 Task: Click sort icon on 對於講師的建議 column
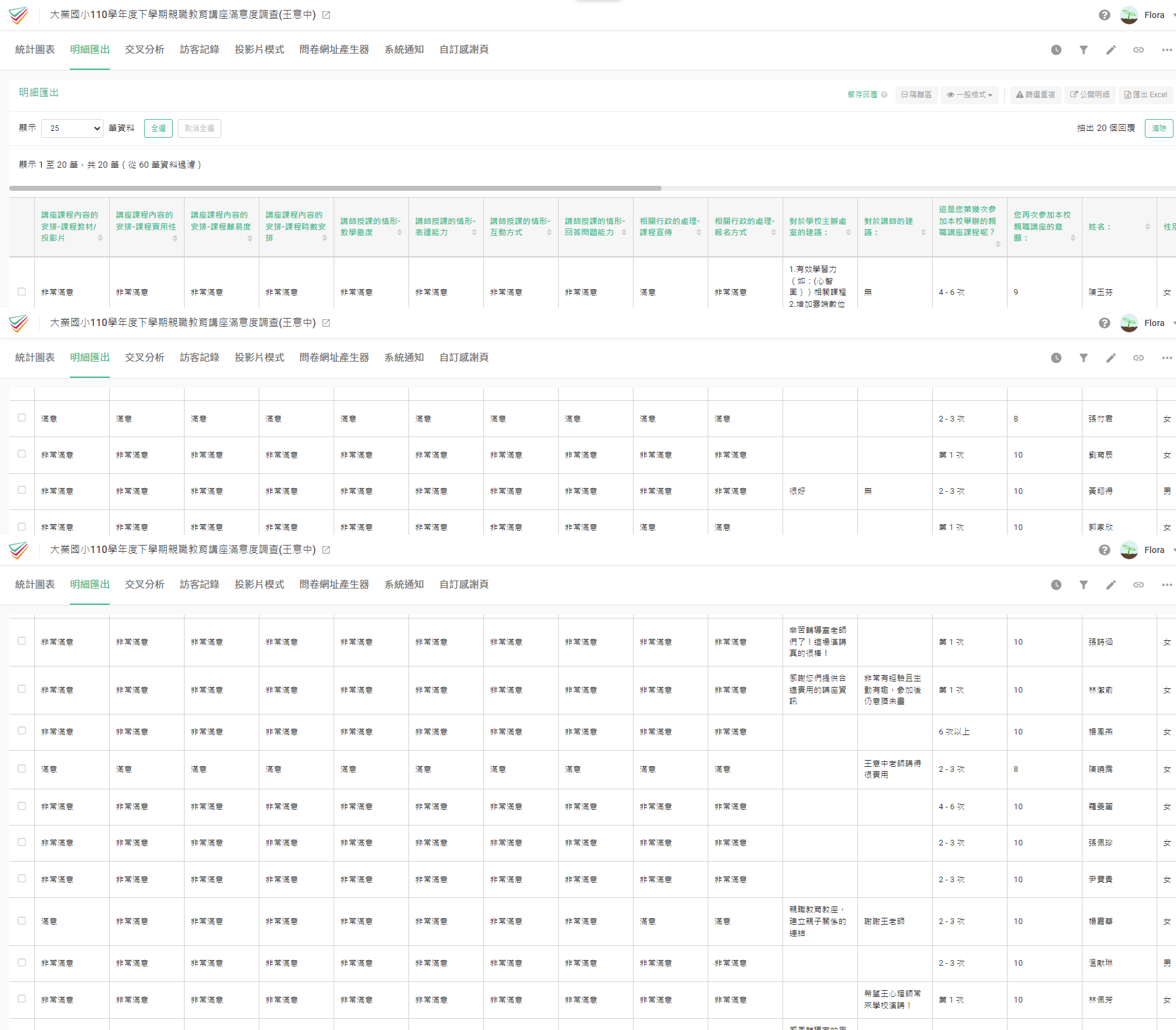(x=923, y=233)
